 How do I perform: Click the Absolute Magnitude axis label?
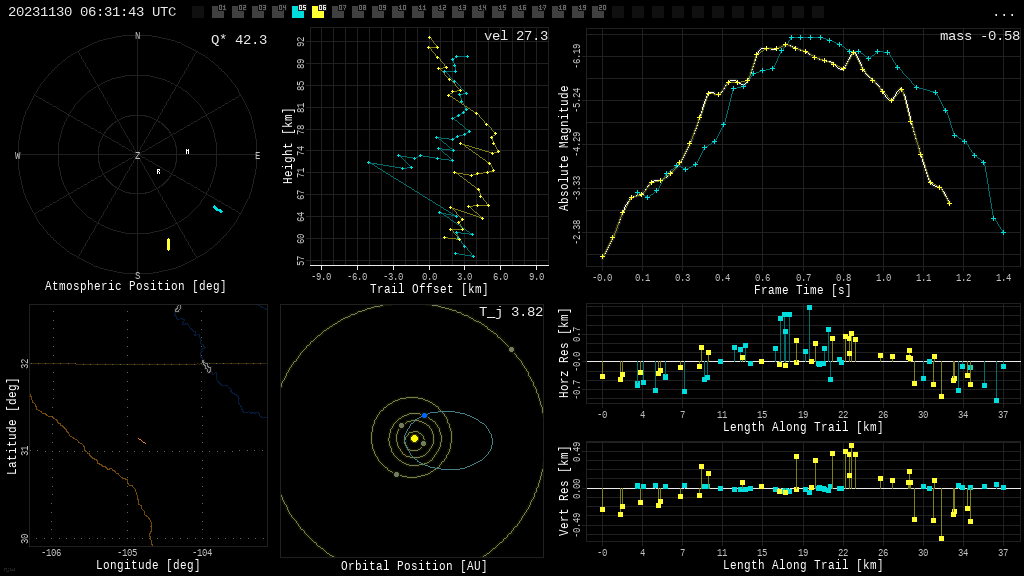coord(564,148)
